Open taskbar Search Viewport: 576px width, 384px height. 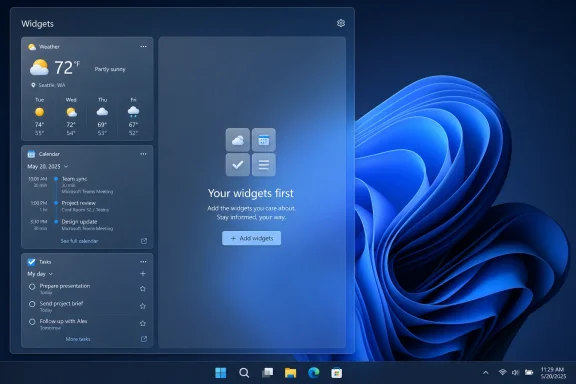coord(244,373)
